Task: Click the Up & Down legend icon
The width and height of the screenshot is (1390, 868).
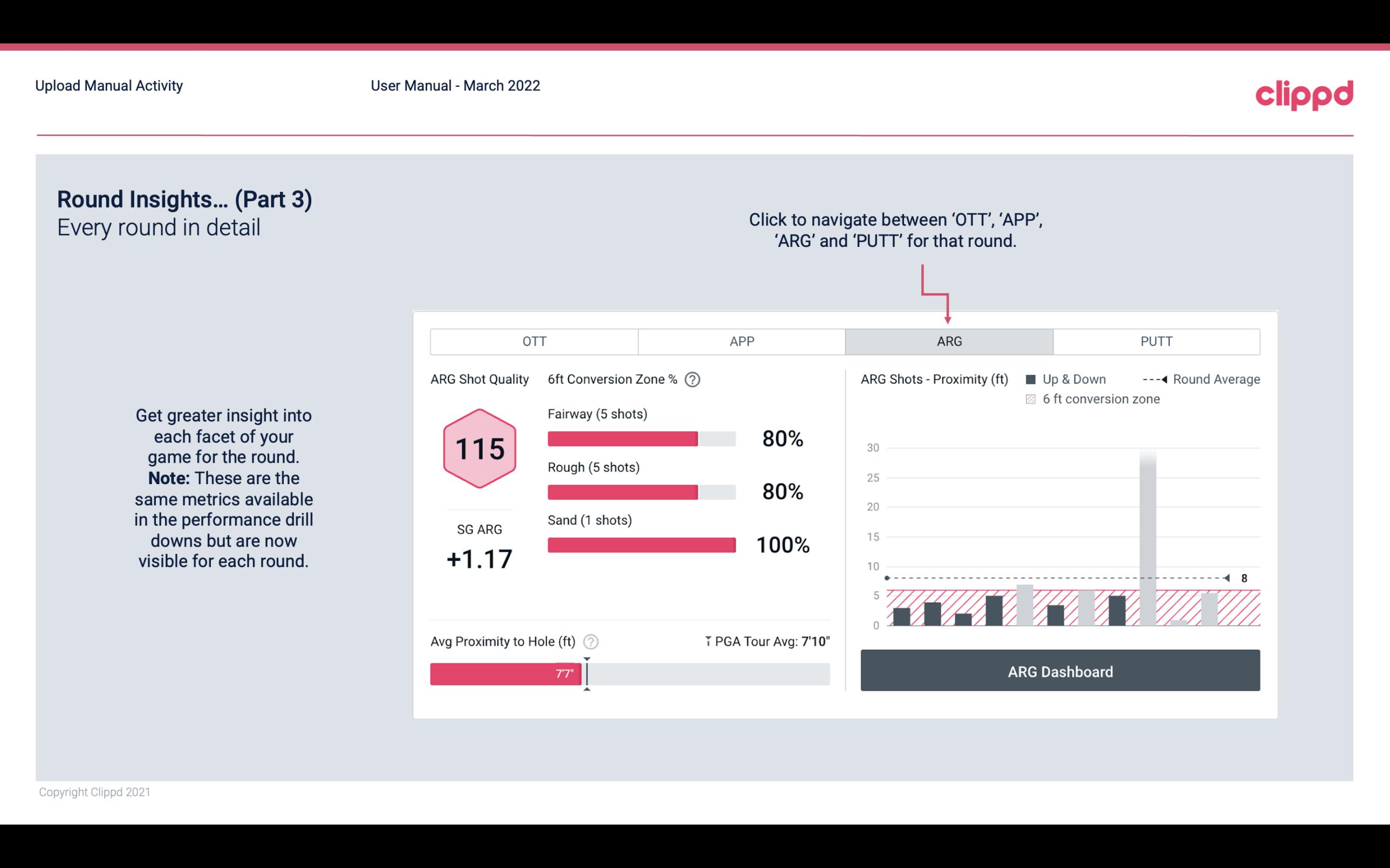Action: click(x=1033, y=379)
